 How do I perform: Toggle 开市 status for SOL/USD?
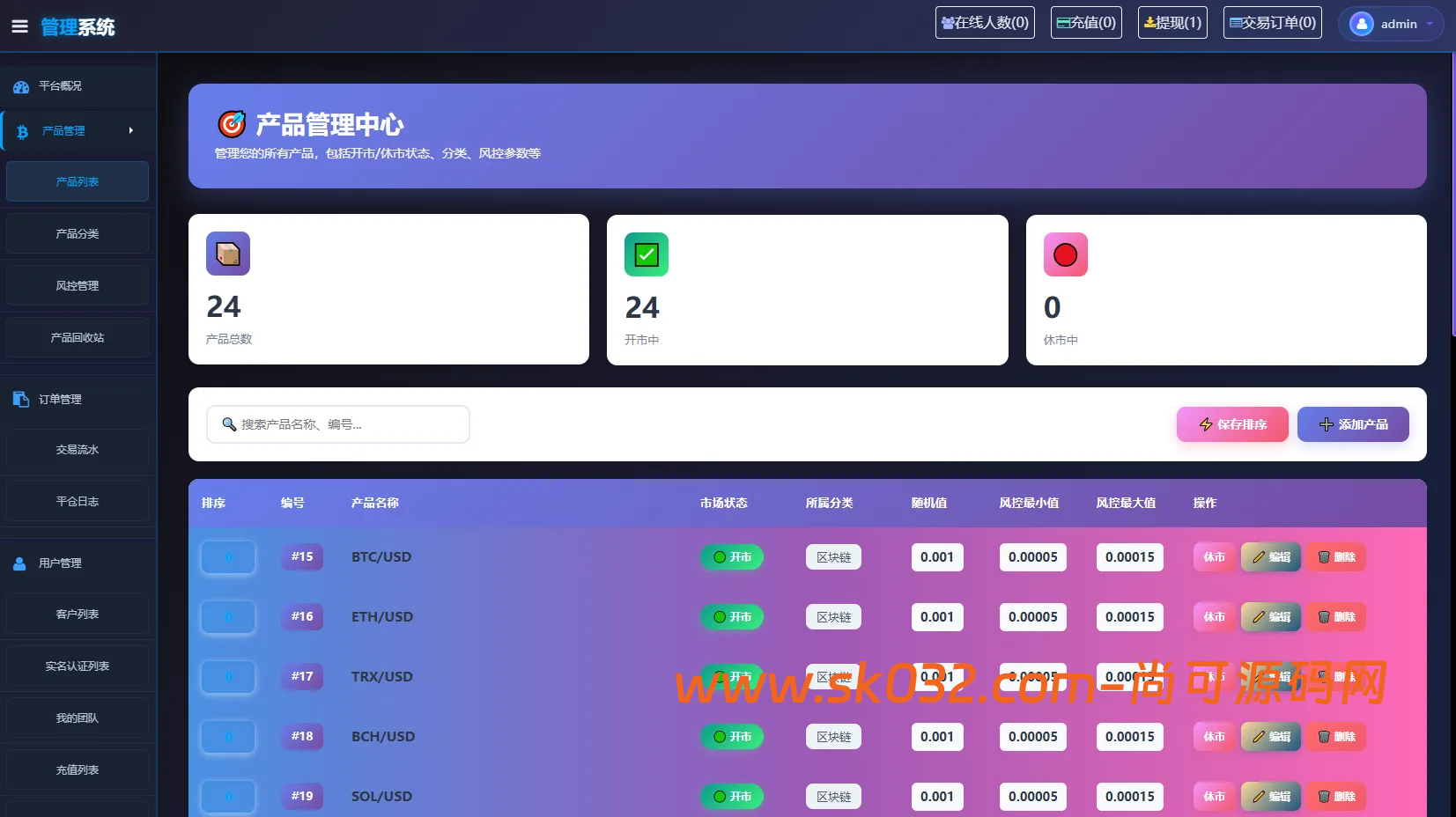click(732, 797)
